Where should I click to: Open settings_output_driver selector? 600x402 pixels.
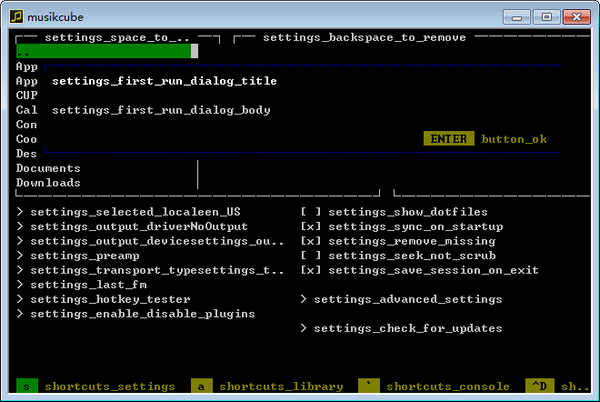[x=139, y=227]
